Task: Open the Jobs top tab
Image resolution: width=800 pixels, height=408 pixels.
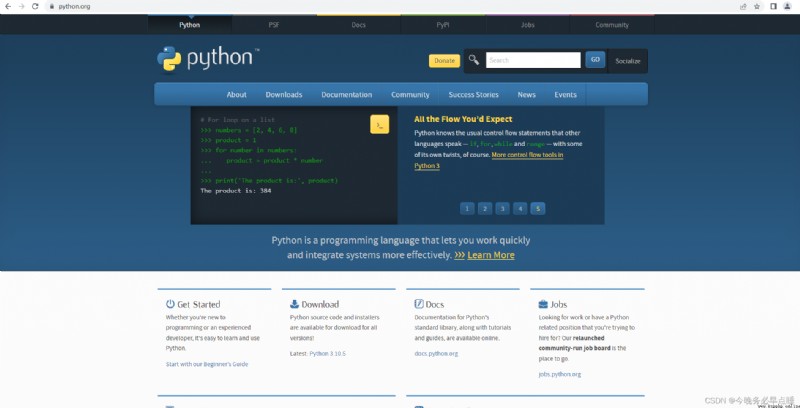Action: point(528,25)
